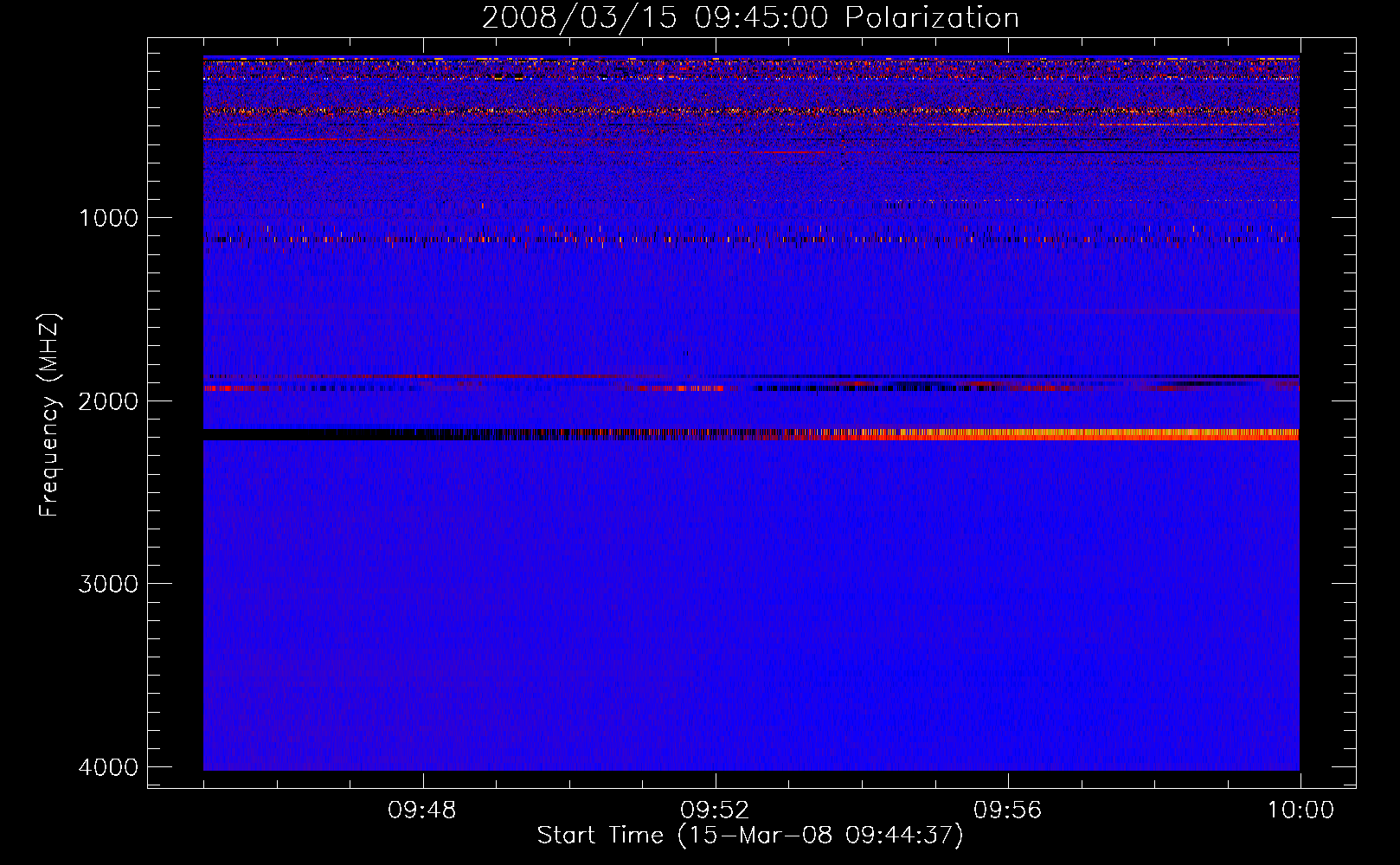Click the 09:52 time tick label
Viewport: 1400px width, 865px height.
point(715,811)
